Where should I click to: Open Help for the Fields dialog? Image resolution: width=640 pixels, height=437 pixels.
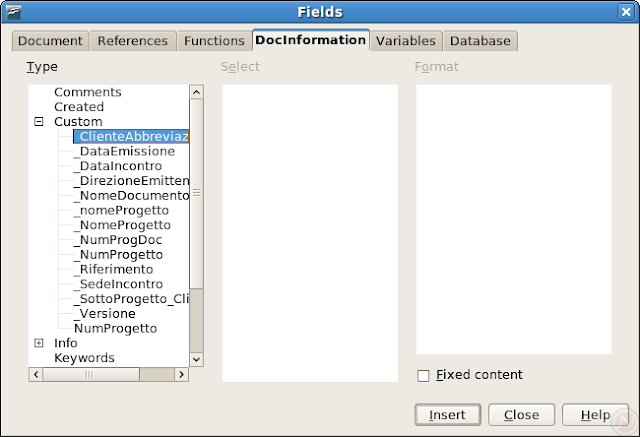pos(595,414)
